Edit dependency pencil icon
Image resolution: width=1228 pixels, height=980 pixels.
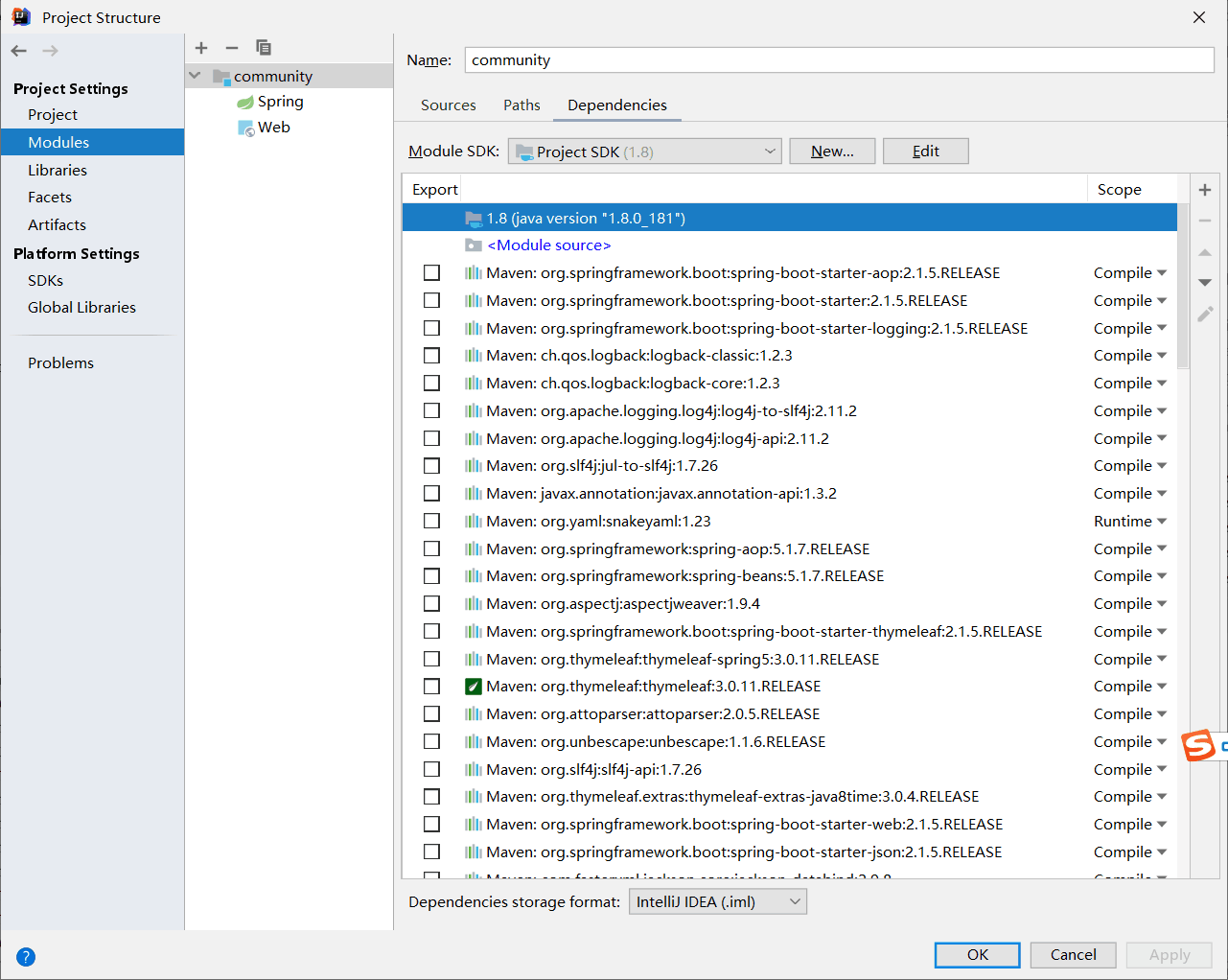tap(1205, 314)
